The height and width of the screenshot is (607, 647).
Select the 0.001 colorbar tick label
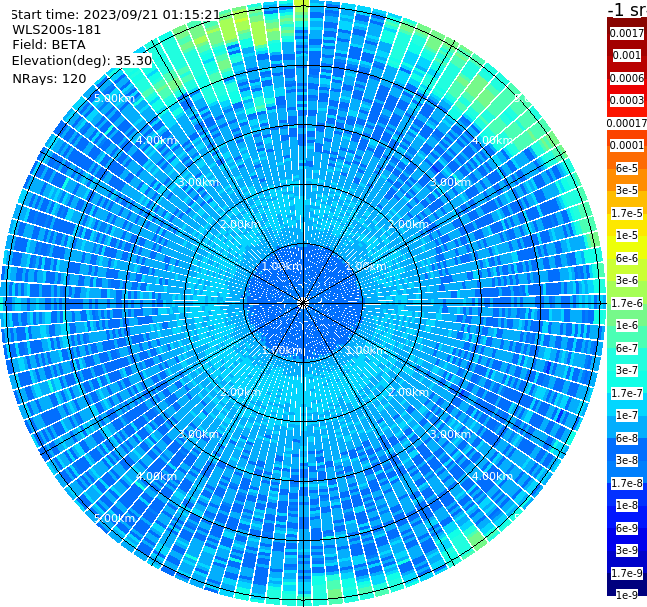(627, 55)
